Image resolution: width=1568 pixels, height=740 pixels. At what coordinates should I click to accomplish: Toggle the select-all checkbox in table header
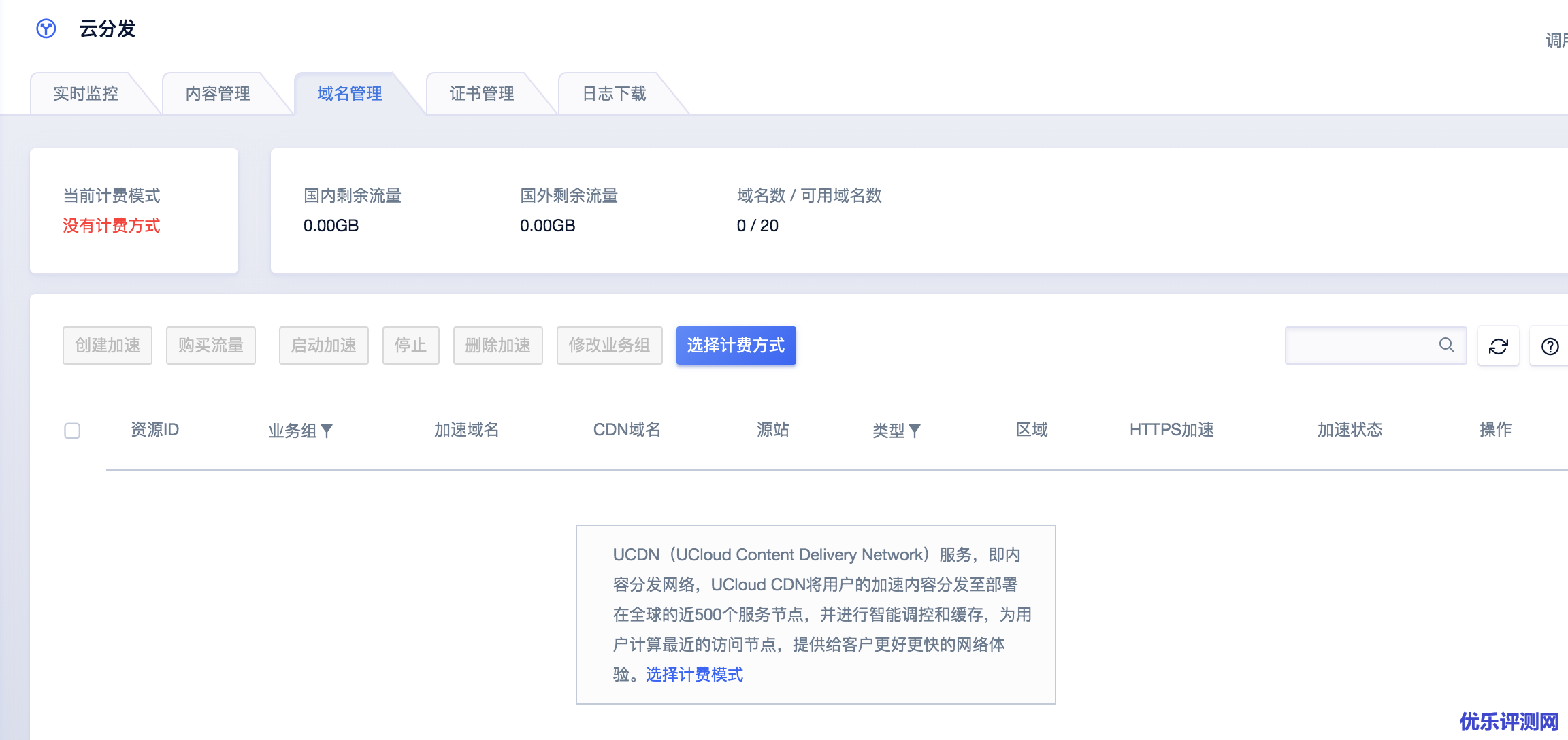72,431
